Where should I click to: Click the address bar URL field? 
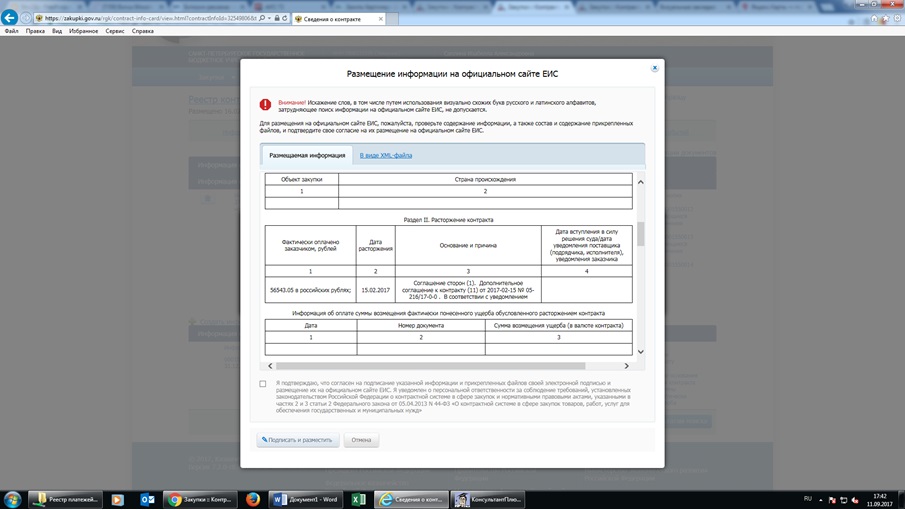click(150, 18)
